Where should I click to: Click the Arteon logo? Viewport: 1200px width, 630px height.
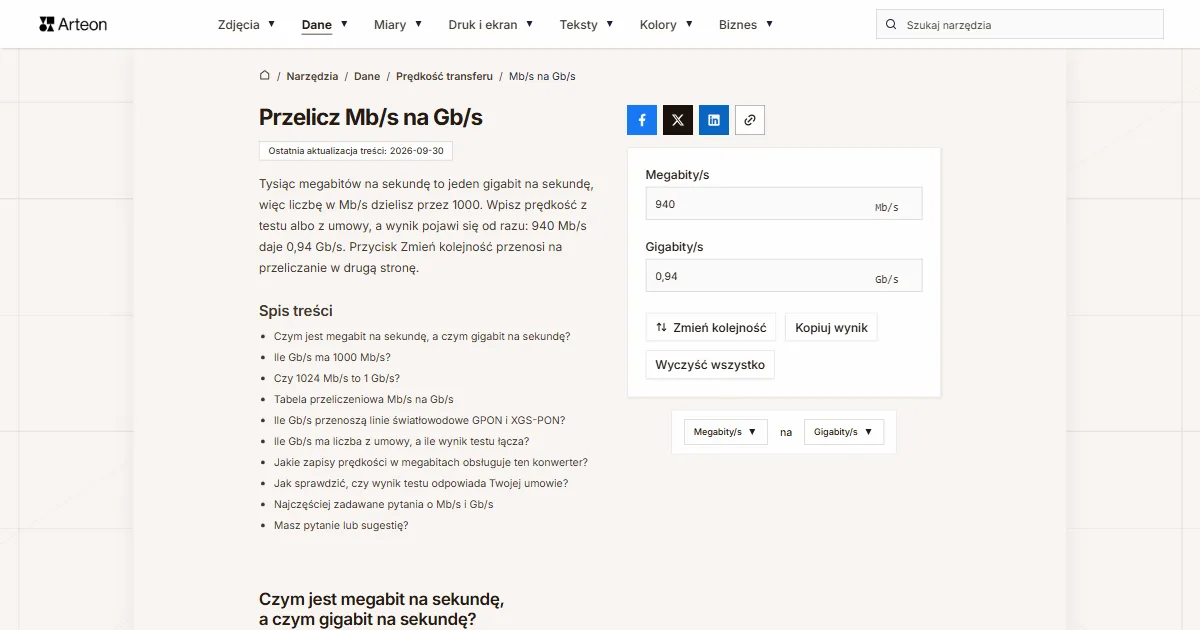pos(73,24)
